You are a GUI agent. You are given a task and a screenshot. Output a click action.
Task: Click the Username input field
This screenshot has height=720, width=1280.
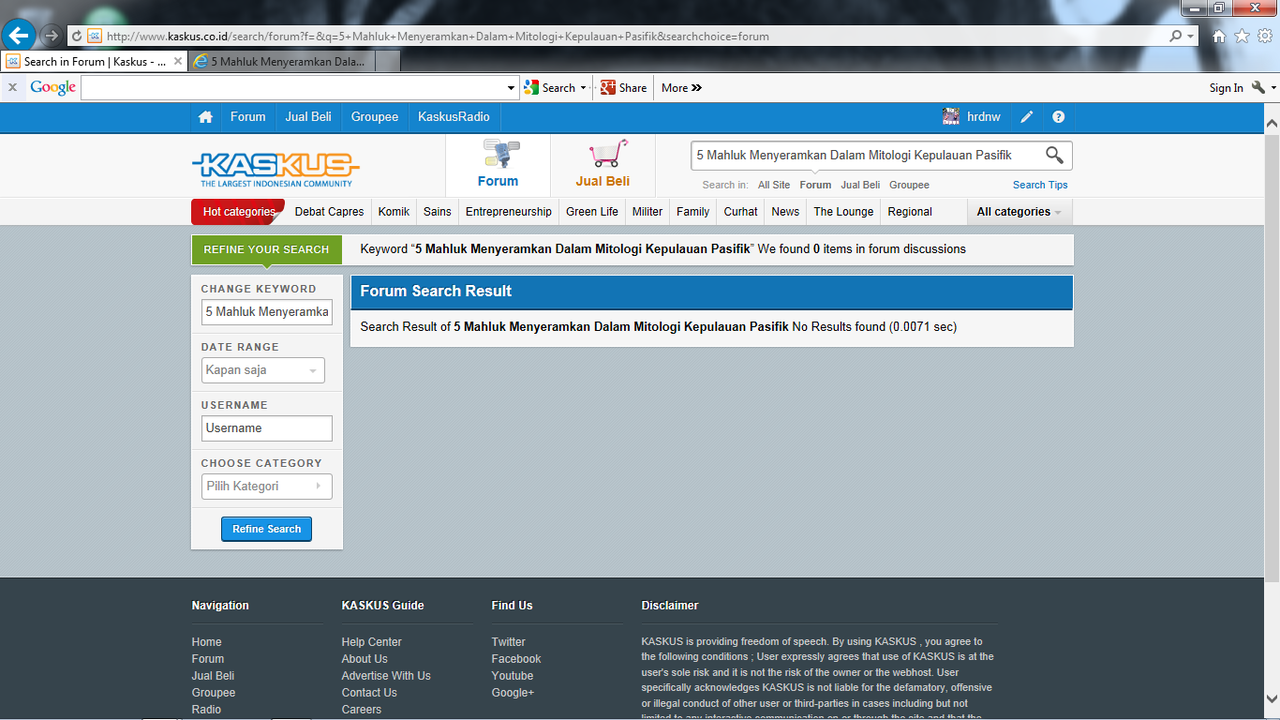point(266,428)
